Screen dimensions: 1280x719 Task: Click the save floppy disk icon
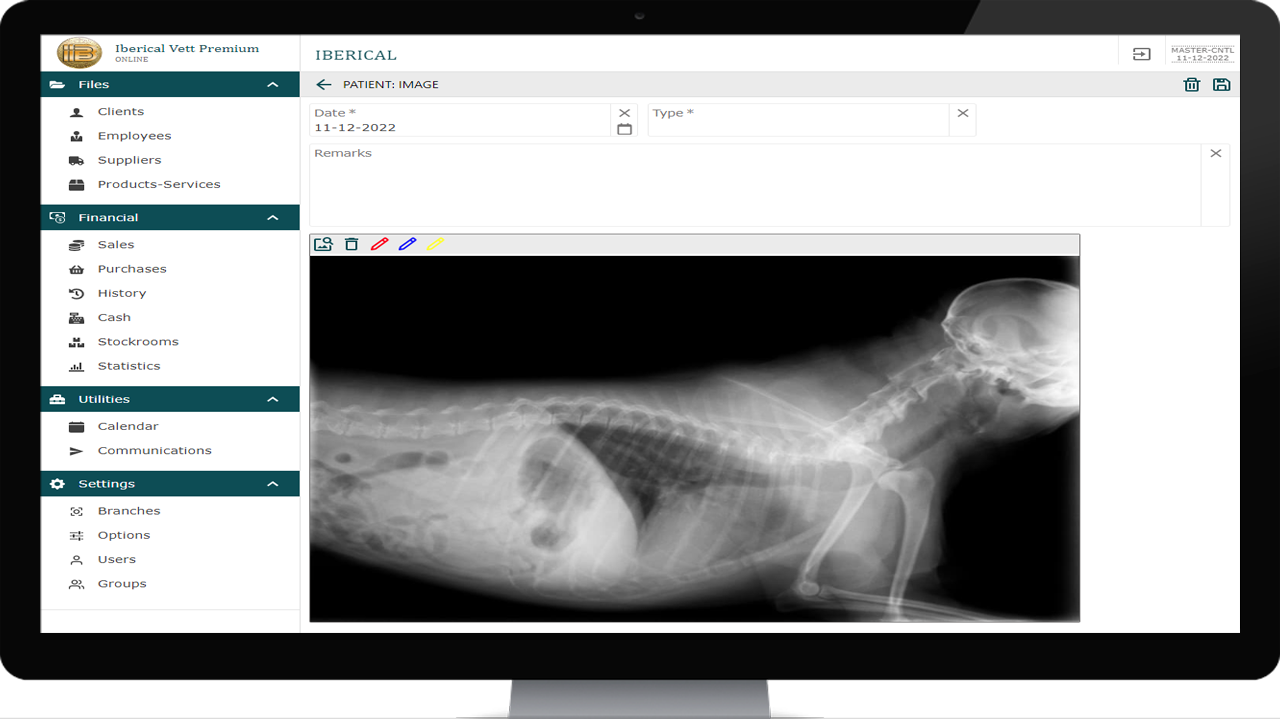[x=1221, y=85]
